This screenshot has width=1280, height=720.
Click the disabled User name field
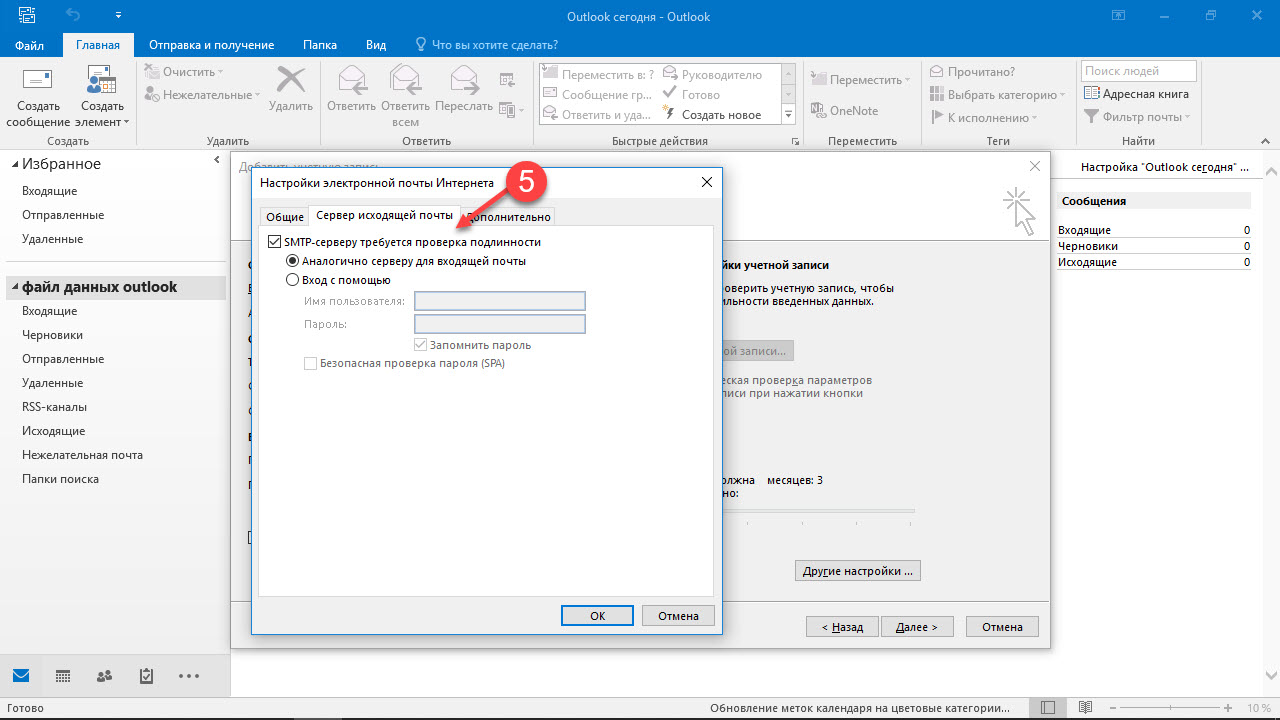click(499, 301)
